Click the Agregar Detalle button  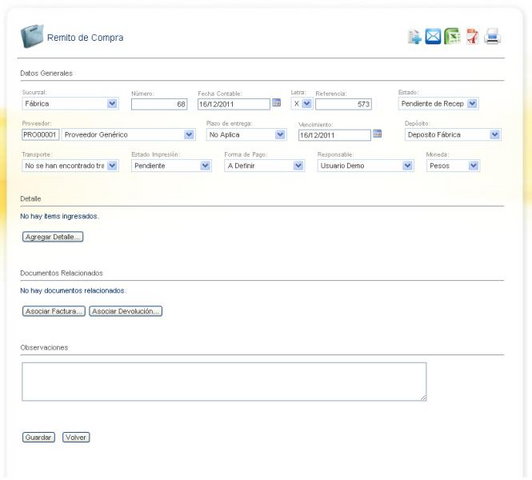pyautogui.click(x=53, y=237)
